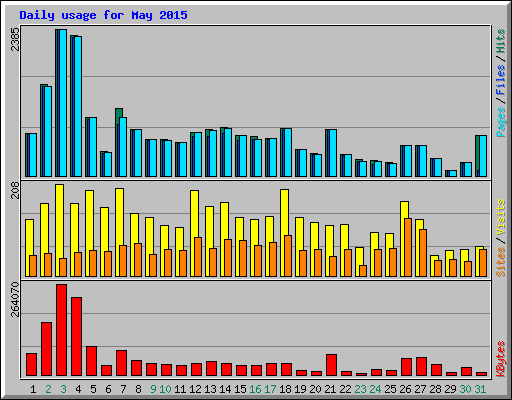Click day 6 on the x-axis
Viewport: 512px width, 400px height.
(108, 389)
